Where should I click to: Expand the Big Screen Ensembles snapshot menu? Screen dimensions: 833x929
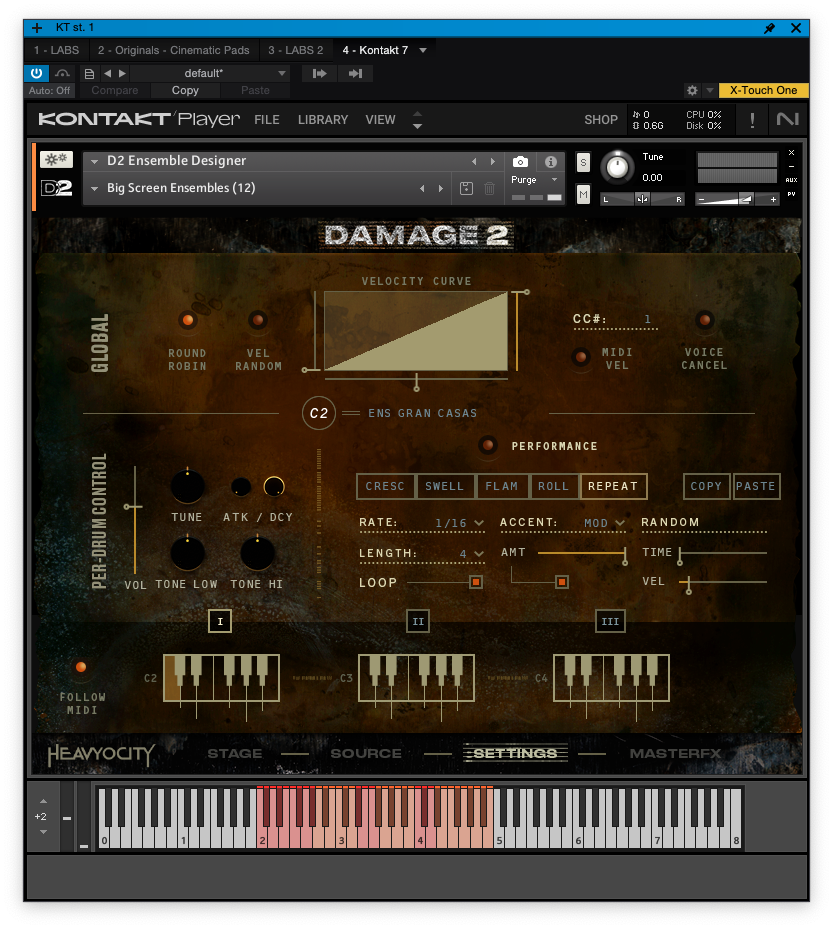94,188
